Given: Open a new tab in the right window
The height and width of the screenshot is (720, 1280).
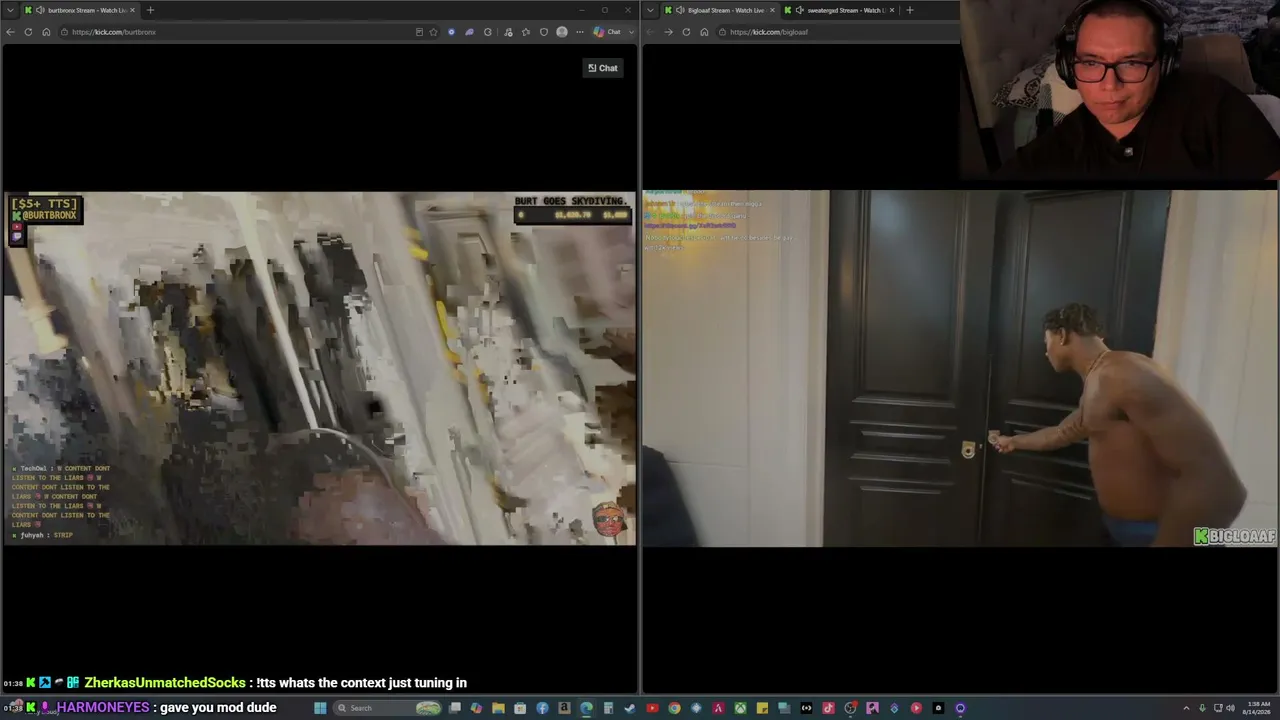Looking at the screenshot, I should click(909, 10).
